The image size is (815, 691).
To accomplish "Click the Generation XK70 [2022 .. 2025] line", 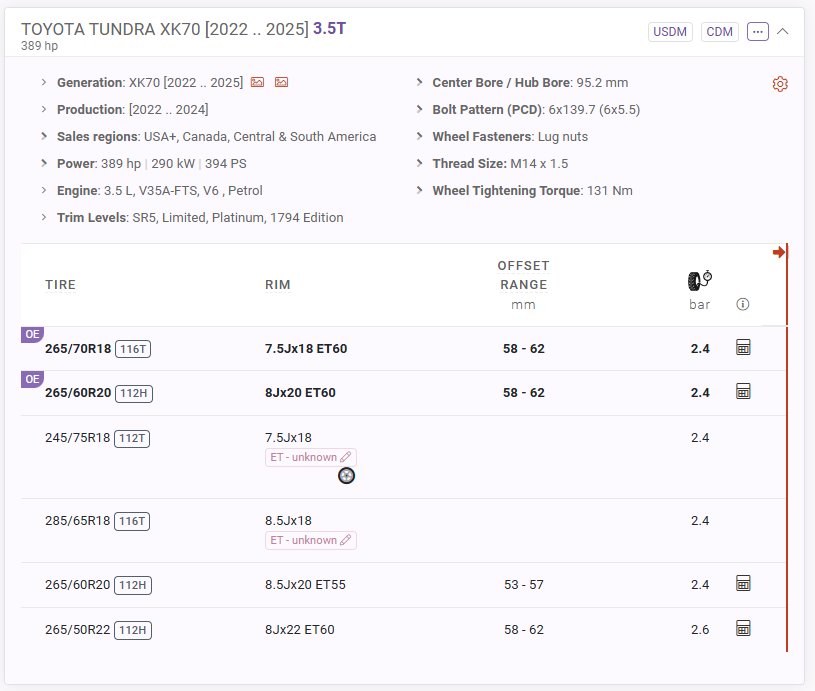I will 150,83.
